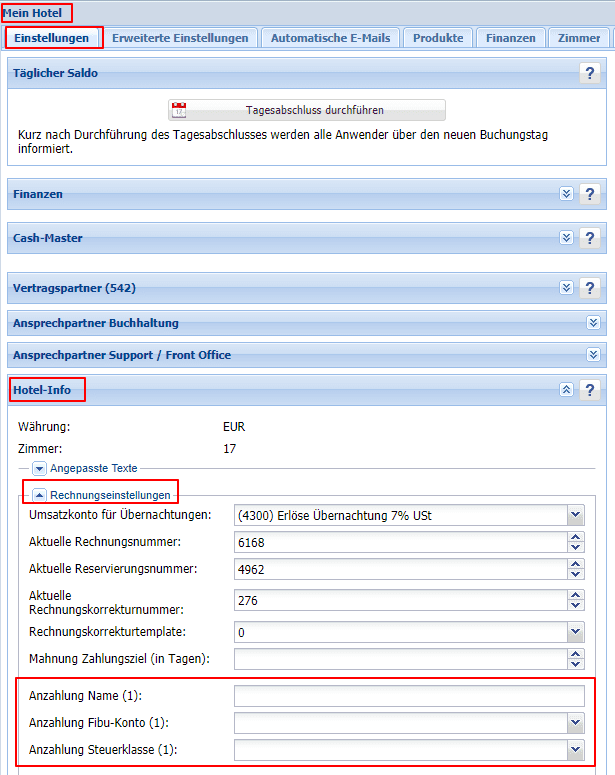Viewport: 615px width, 775px height.
Task: Collapse the Hotel-Info panel
Action: tap(567, 390)
